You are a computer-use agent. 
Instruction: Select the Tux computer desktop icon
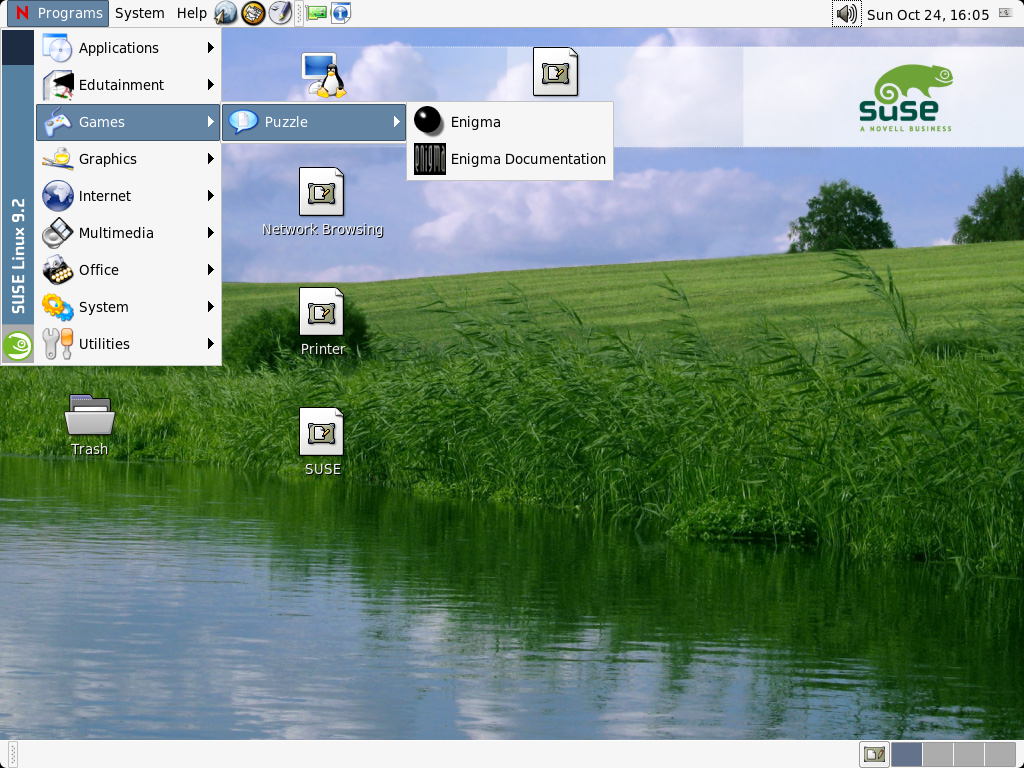323,76
